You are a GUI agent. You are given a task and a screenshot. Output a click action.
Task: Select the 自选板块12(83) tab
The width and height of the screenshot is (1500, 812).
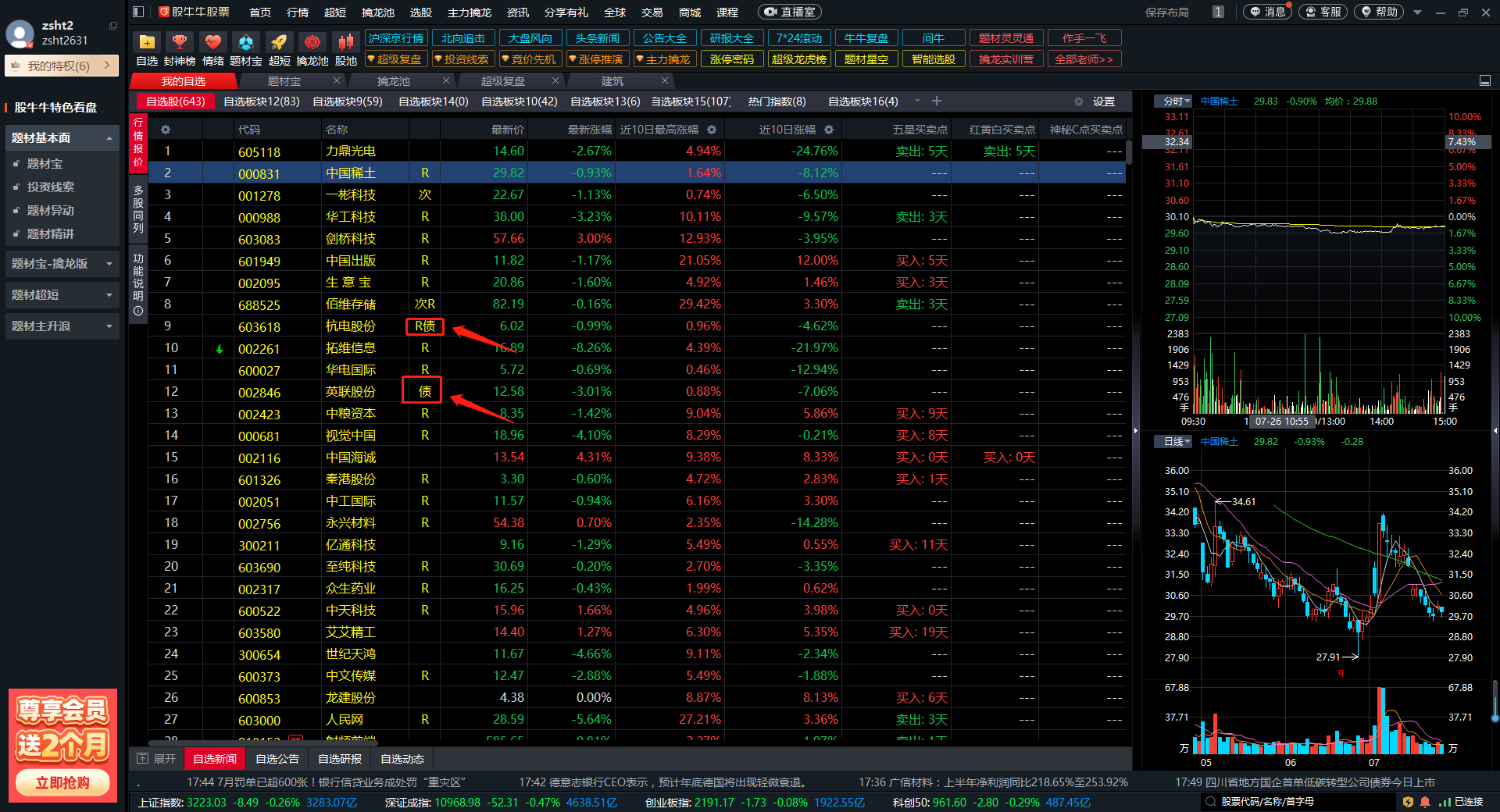(x=262, y=101)
